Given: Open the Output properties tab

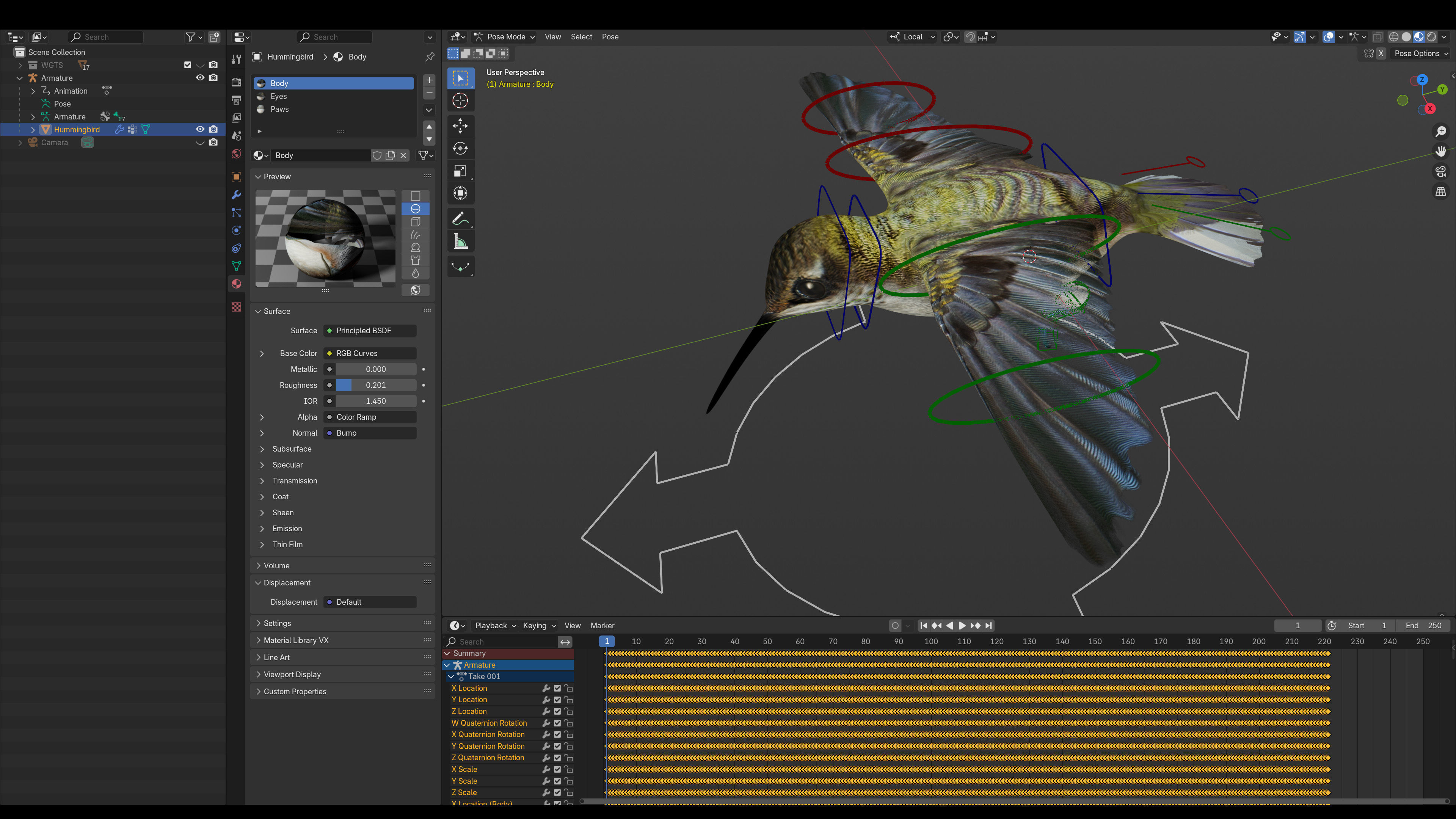Looking at the screenshot, I should [x=236, y=99].
